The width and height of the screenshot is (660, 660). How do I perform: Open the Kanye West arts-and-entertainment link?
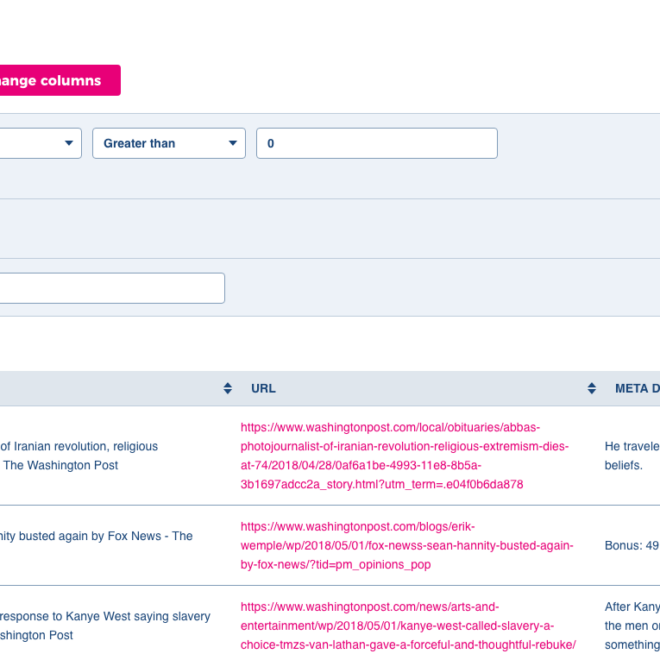tap(408, 626)
